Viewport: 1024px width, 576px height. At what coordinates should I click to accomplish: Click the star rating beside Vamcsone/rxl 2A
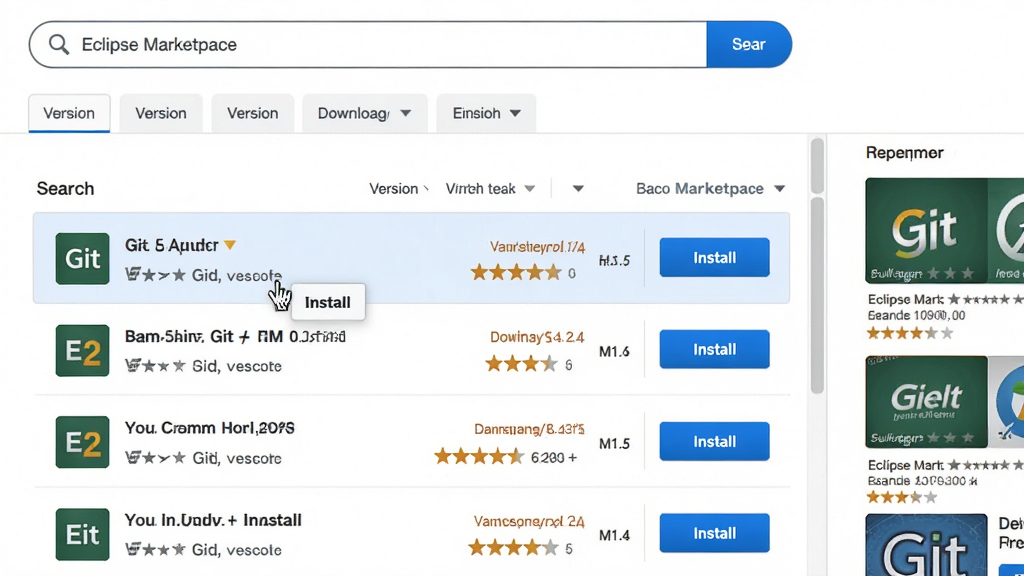[513, 547]
